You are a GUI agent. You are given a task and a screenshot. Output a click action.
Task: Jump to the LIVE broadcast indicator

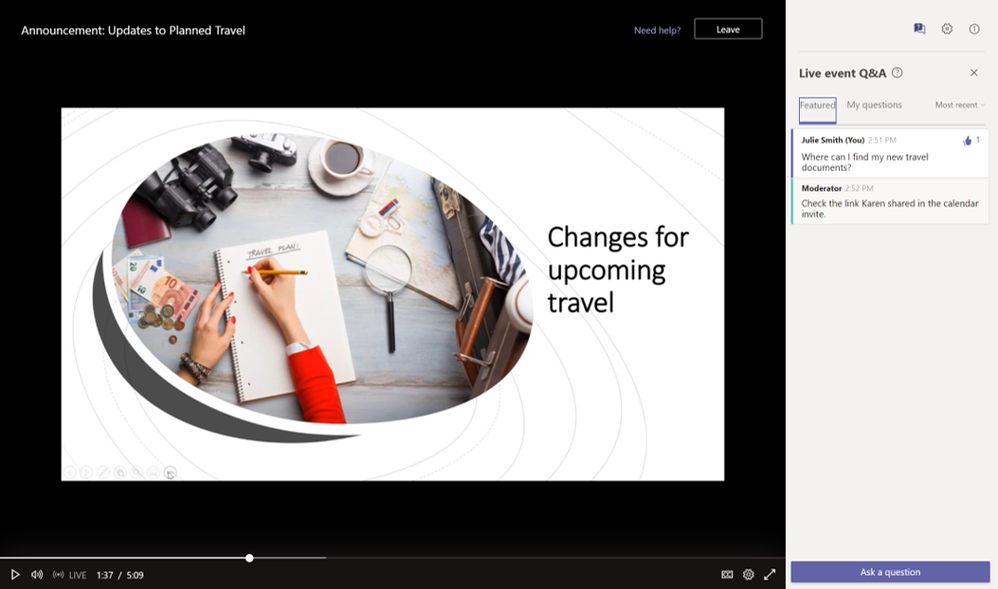70,575
